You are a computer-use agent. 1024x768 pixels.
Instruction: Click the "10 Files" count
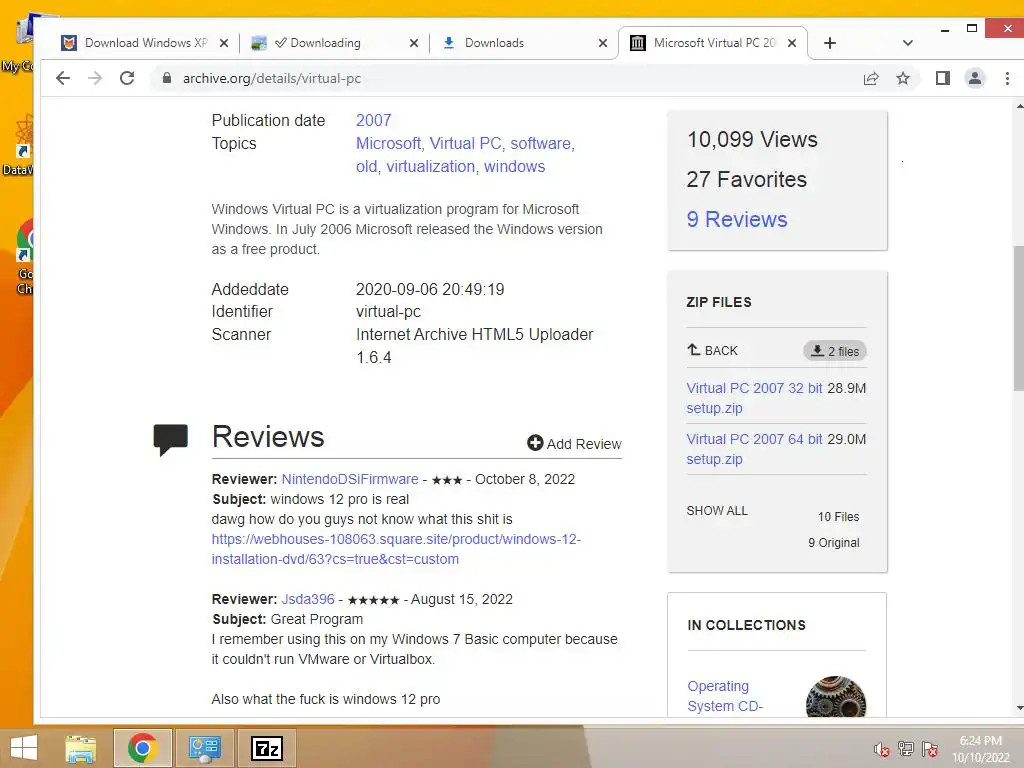coord(839,517)
